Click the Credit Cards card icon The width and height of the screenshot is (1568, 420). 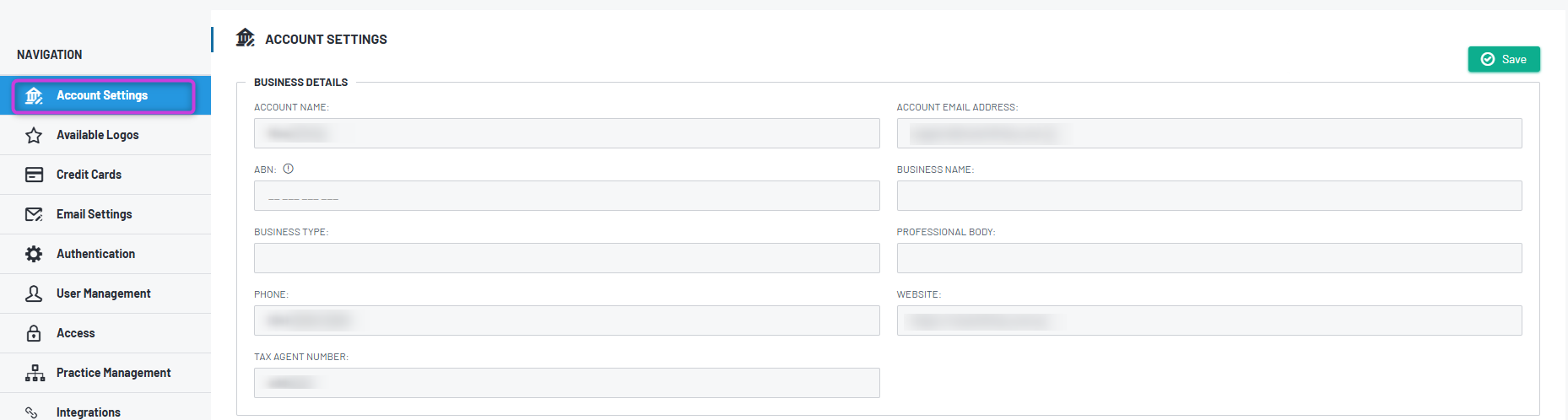tap(34, 175)
